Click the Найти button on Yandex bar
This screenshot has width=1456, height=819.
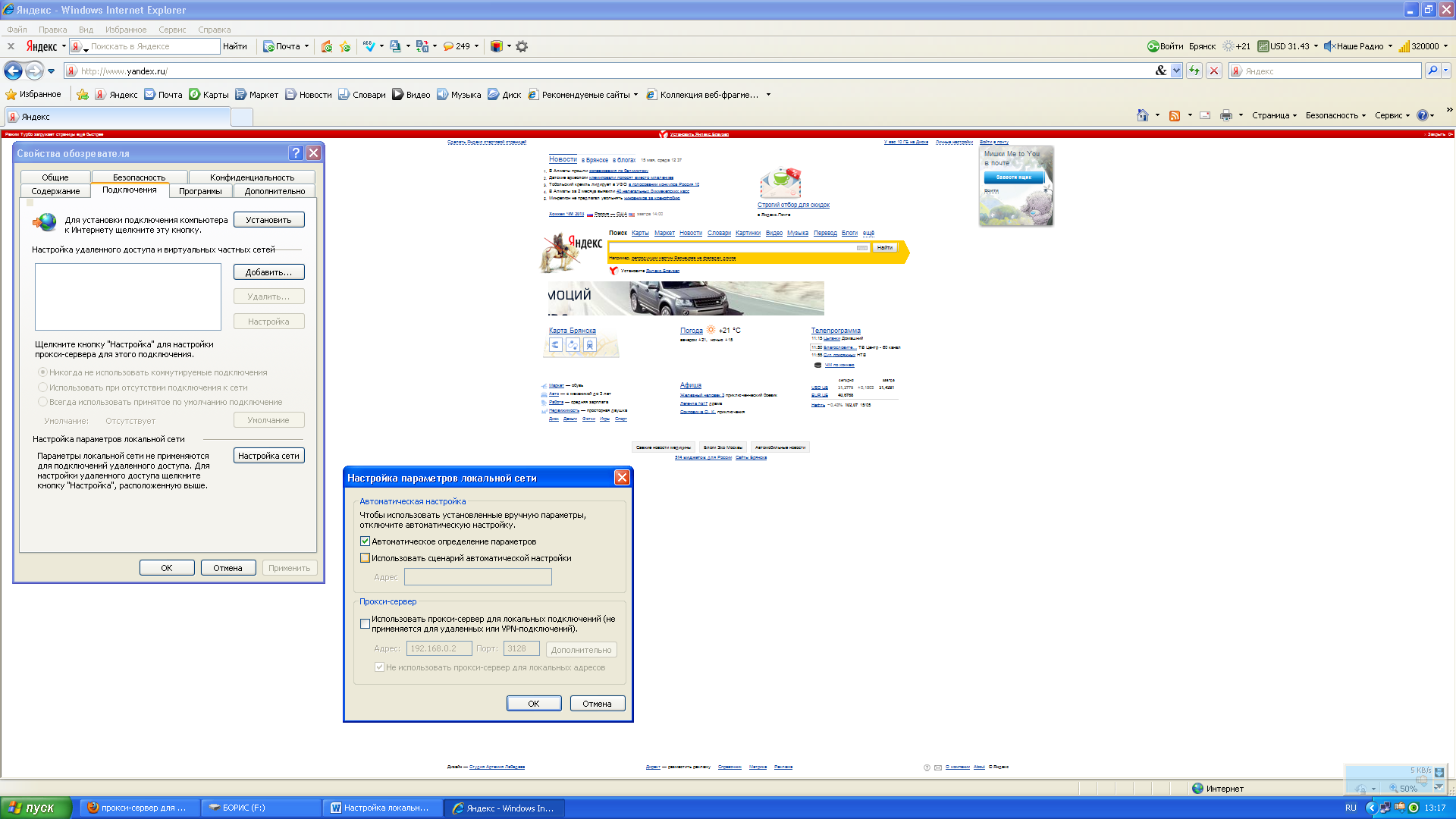[235, 46]
